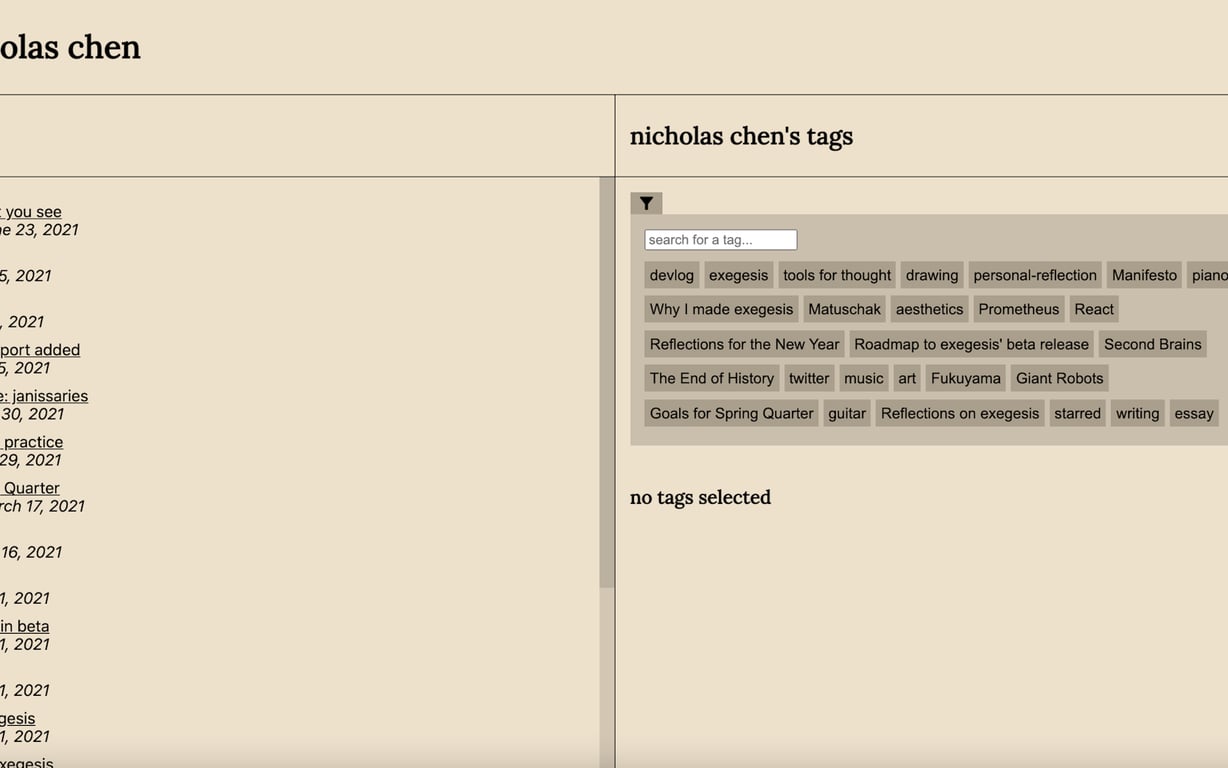Select the "personal-reflection" tag
Screen dimensions: 1228x768
tap(1035, 275)
